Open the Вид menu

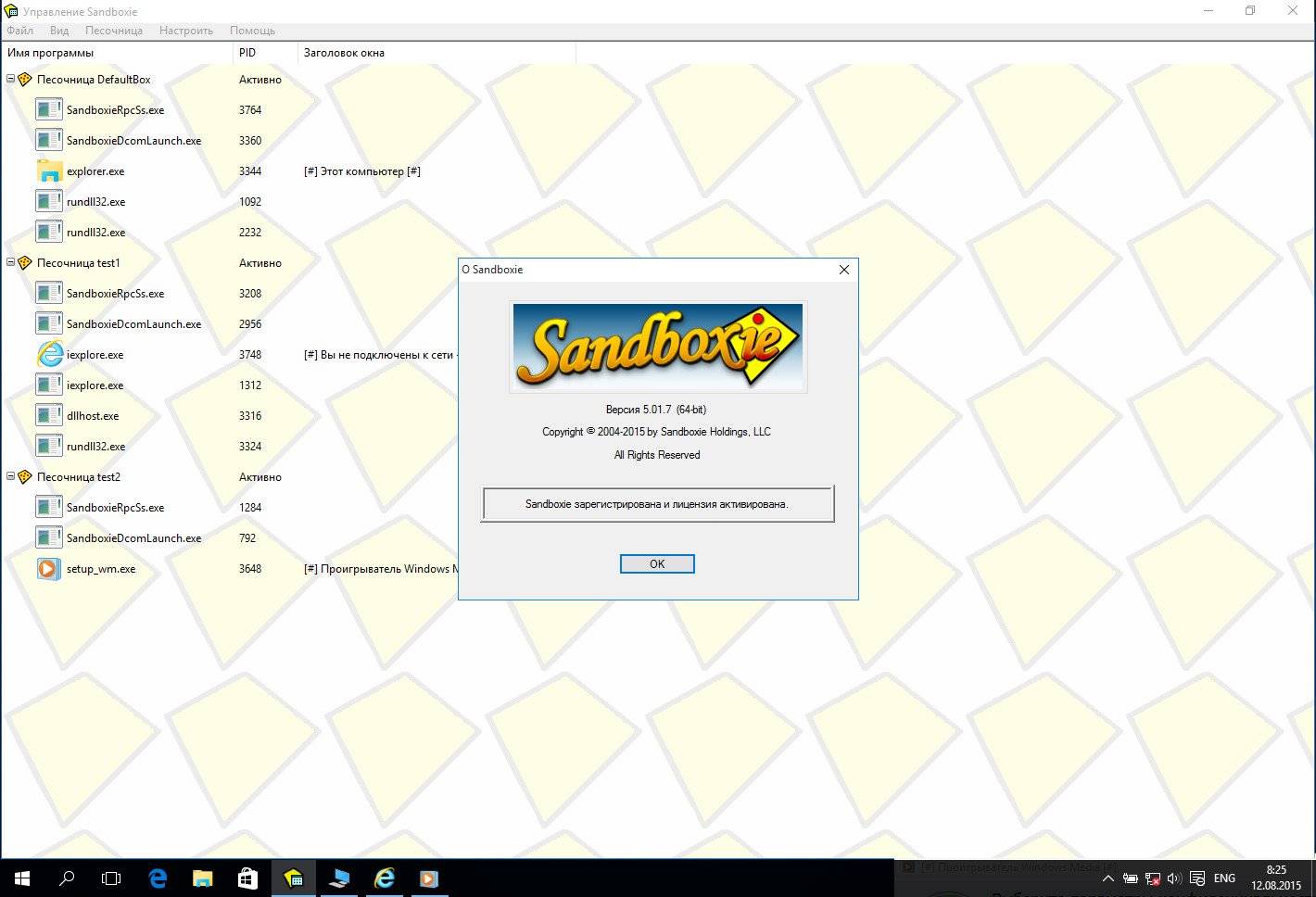tap(59, 31)
